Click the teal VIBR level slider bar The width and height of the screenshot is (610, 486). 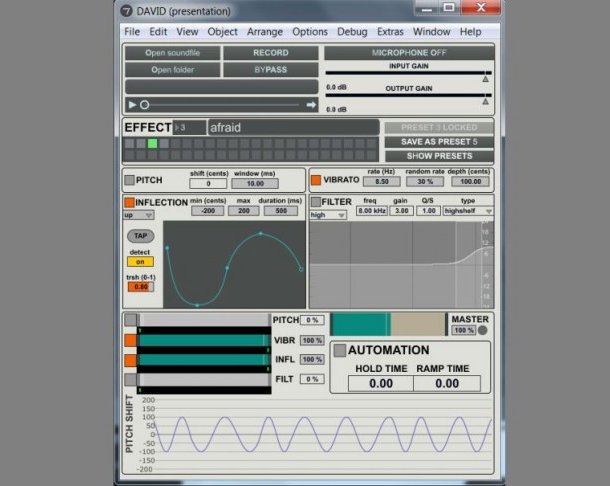(204, 340)
